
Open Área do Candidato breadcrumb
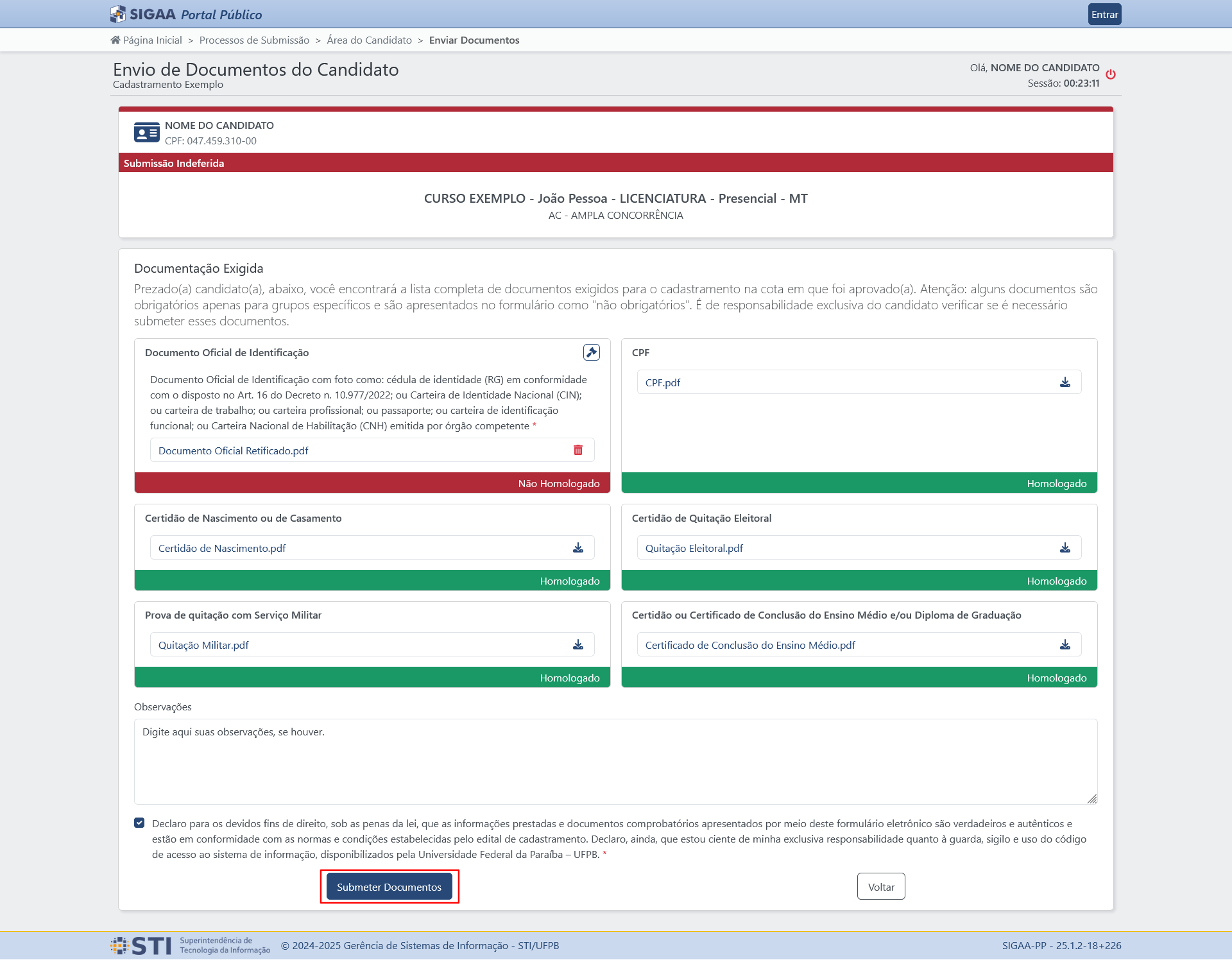tap(369, 40)
